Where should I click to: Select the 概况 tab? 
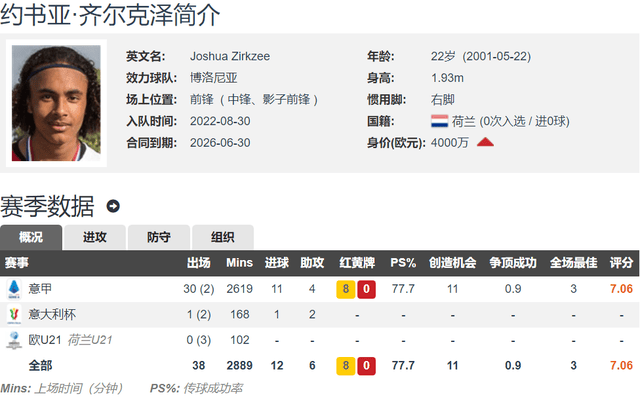point(31,237)
